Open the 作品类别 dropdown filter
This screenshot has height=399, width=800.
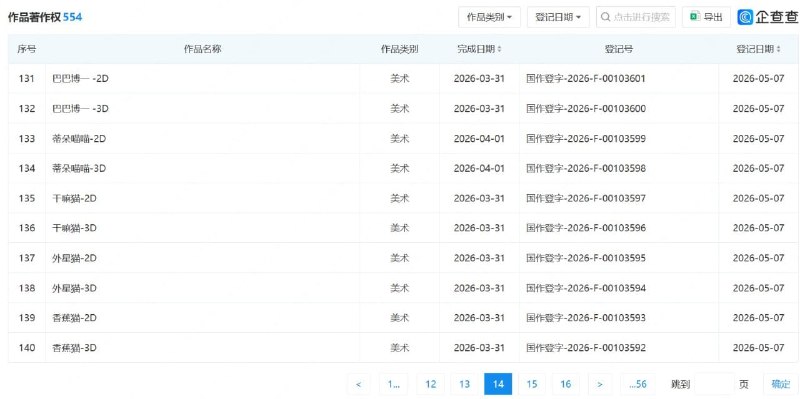(489, 17)
